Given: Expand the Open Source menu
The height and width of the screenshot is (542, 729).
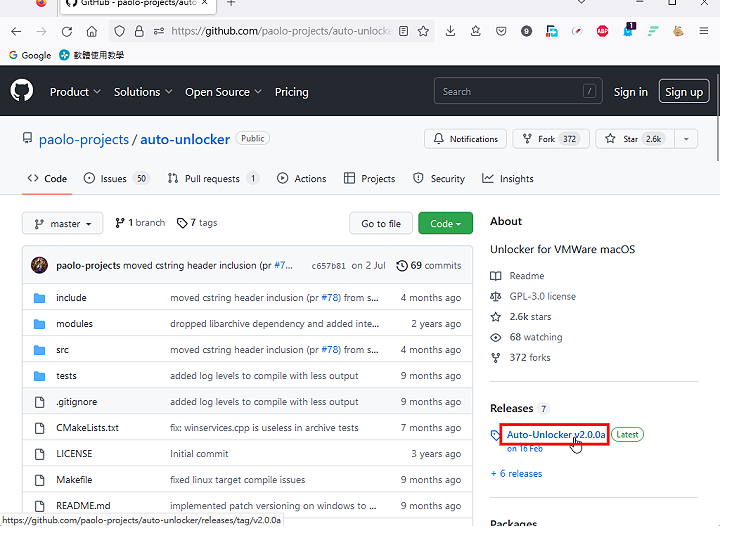Looking at the screenshot, I should tap(224, 92).
